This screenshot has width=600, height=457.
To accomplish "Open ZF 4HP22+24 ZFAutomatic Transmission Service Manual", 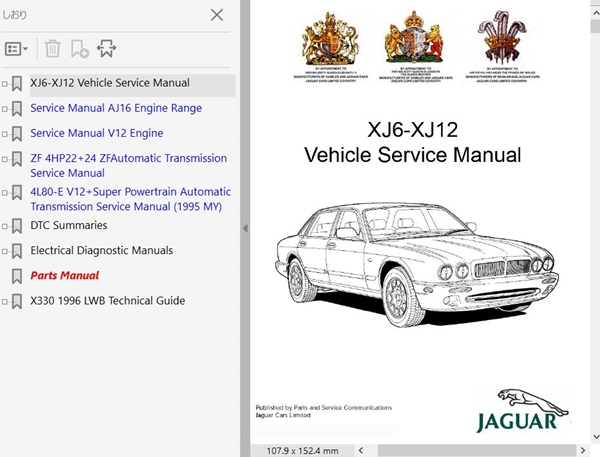I will click(x=129, y=165).
